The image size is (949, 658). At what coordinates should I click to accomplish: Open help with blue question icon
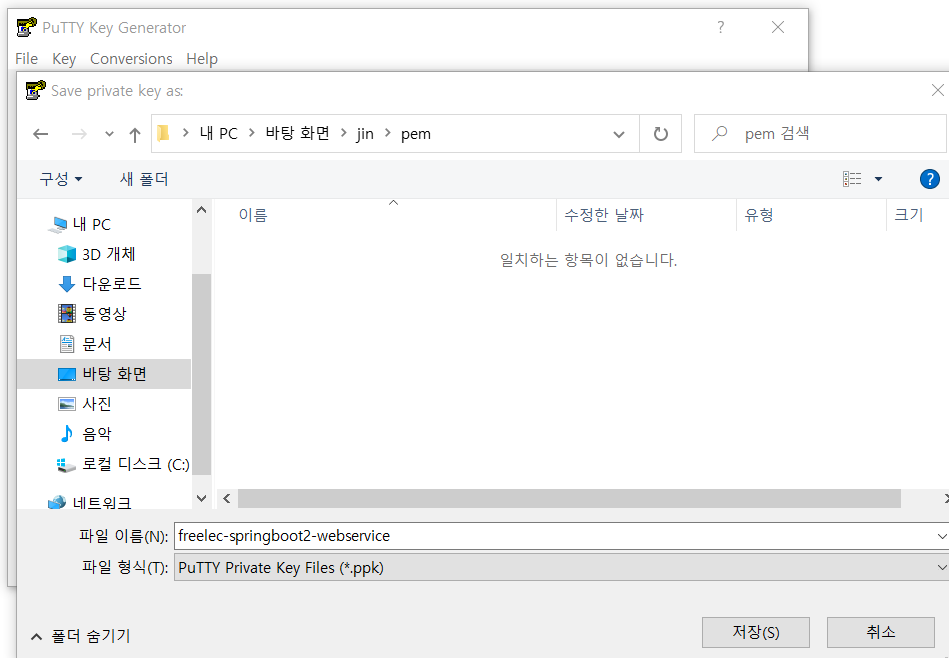click(x=930, y=179)
